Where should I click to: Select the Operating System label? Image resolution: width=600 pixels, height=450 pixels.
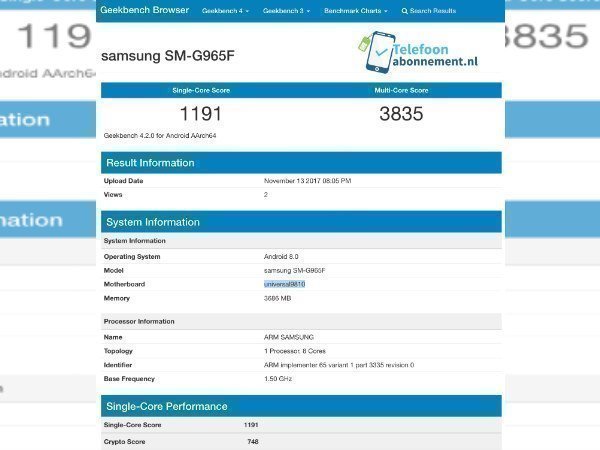(x=132, y=257)
